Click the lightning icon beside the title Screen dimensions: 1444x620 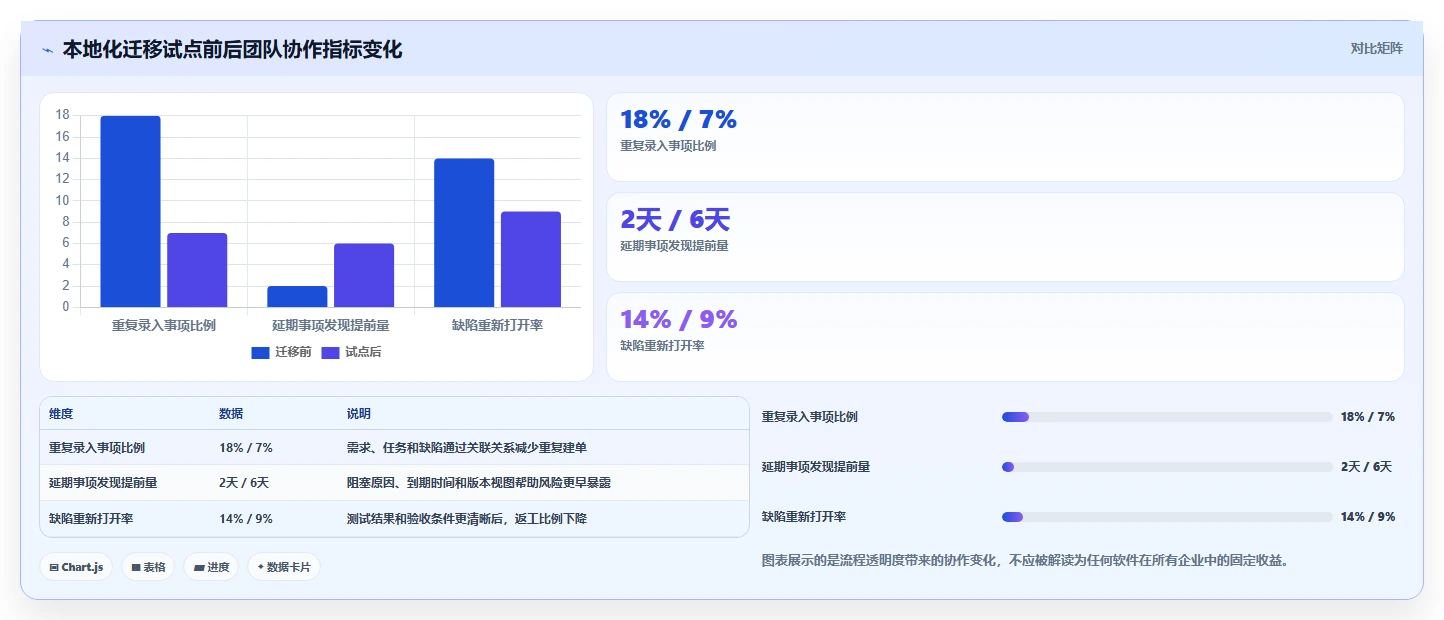47,50
